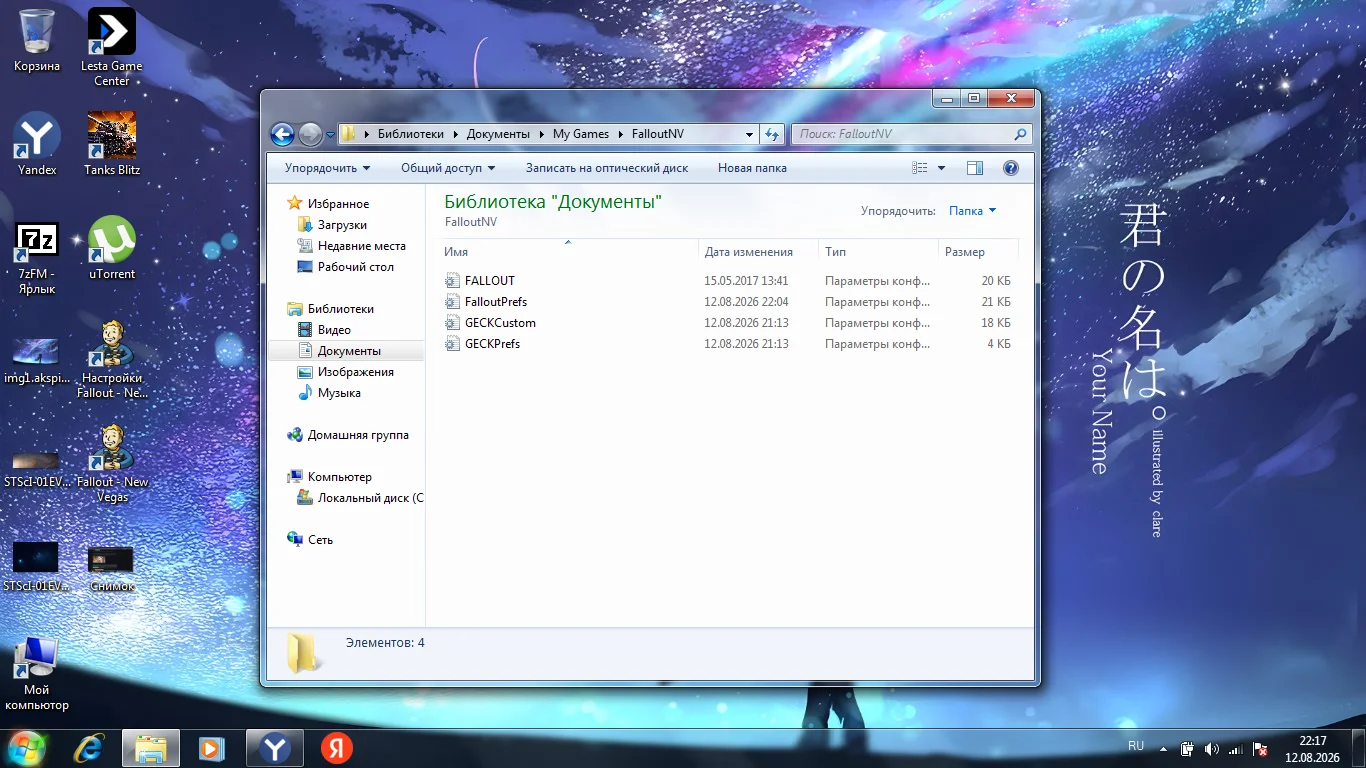Open Explorer help question mark
This screenshot has width=1366, height=768.
[1010, 168]
